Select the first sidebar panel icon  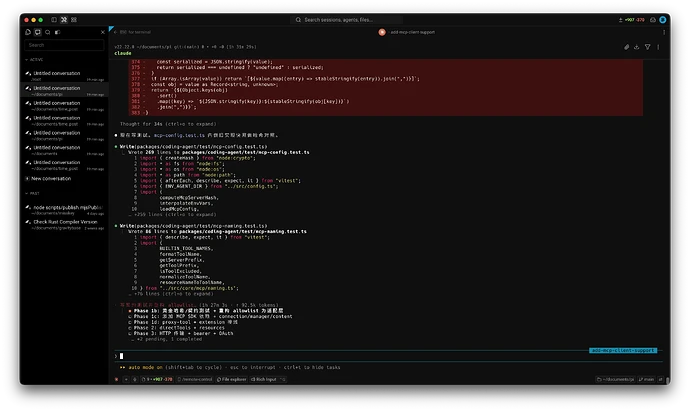point(28,32)
